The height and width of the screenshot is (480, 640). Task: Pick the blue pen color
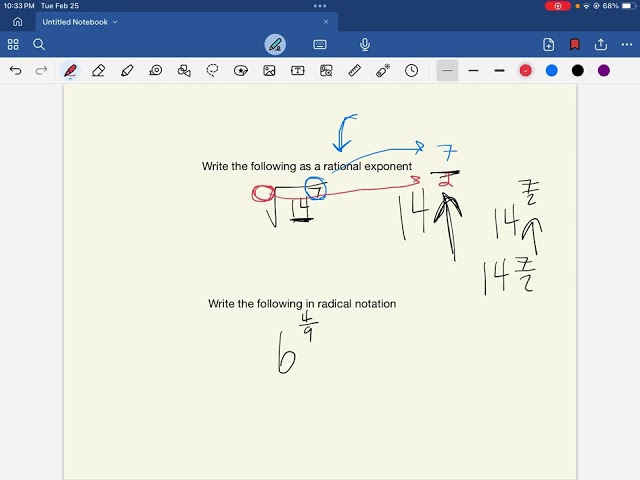pyautogui.click(x=551, y=71)
